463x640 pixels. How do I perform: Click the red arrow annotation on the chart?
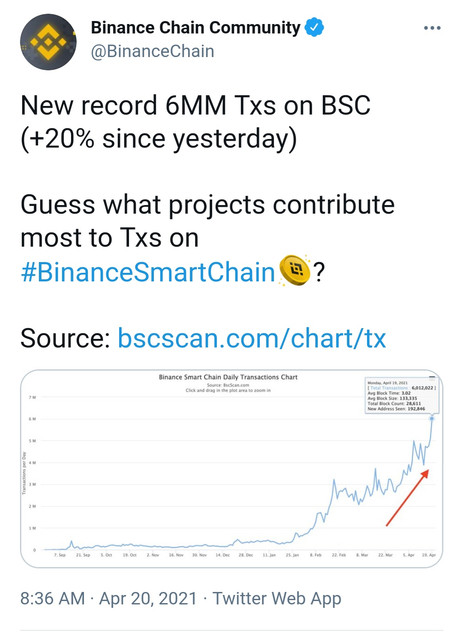coord(407,498)
